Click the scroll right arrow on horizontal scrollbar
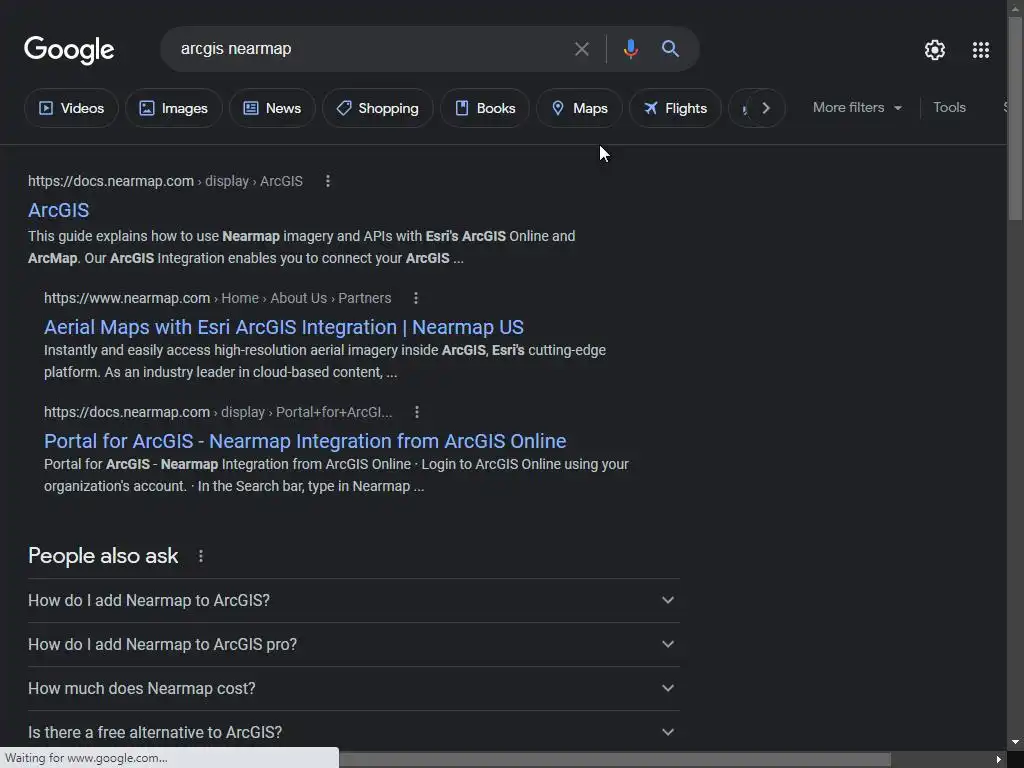The image size is (1024, 768). [x=999, y=760]
